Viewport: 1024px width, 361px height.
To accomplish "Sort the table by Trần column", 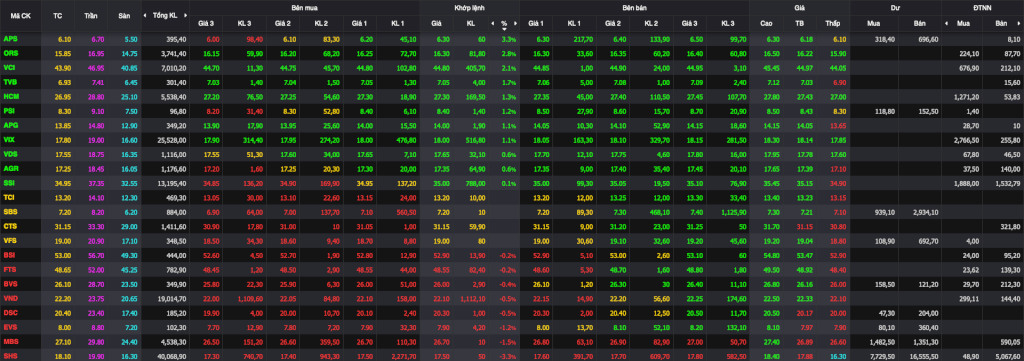I will pos(90,15).
